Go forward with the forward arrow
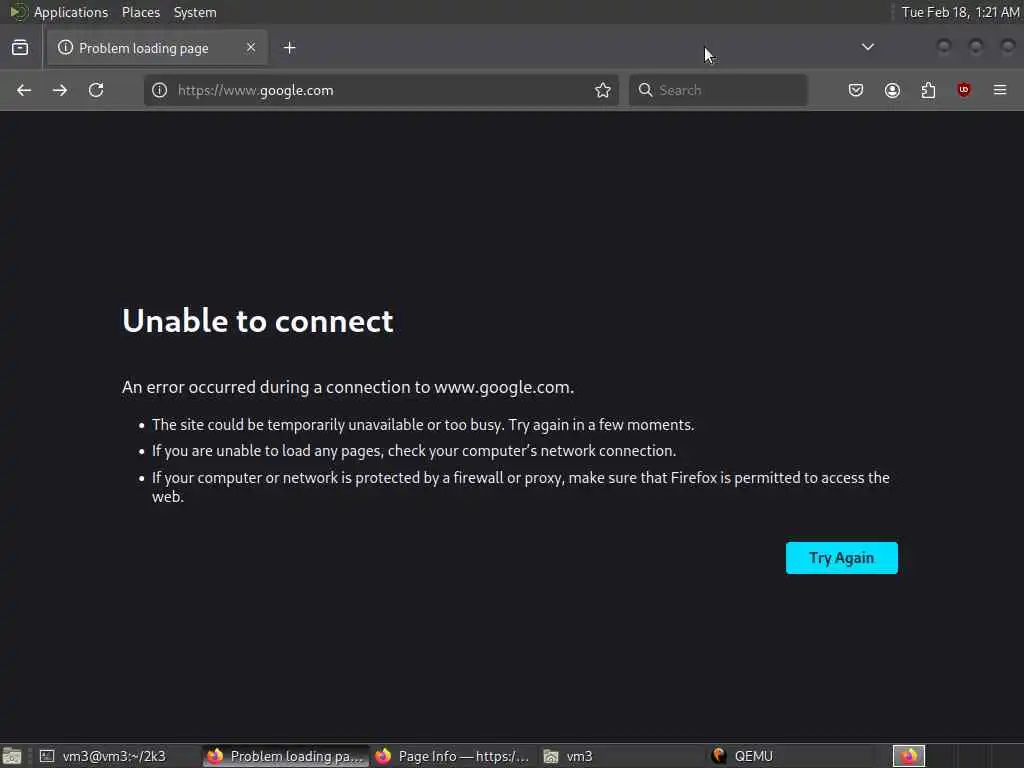The image size is (1024, 768). coord(60,90)
